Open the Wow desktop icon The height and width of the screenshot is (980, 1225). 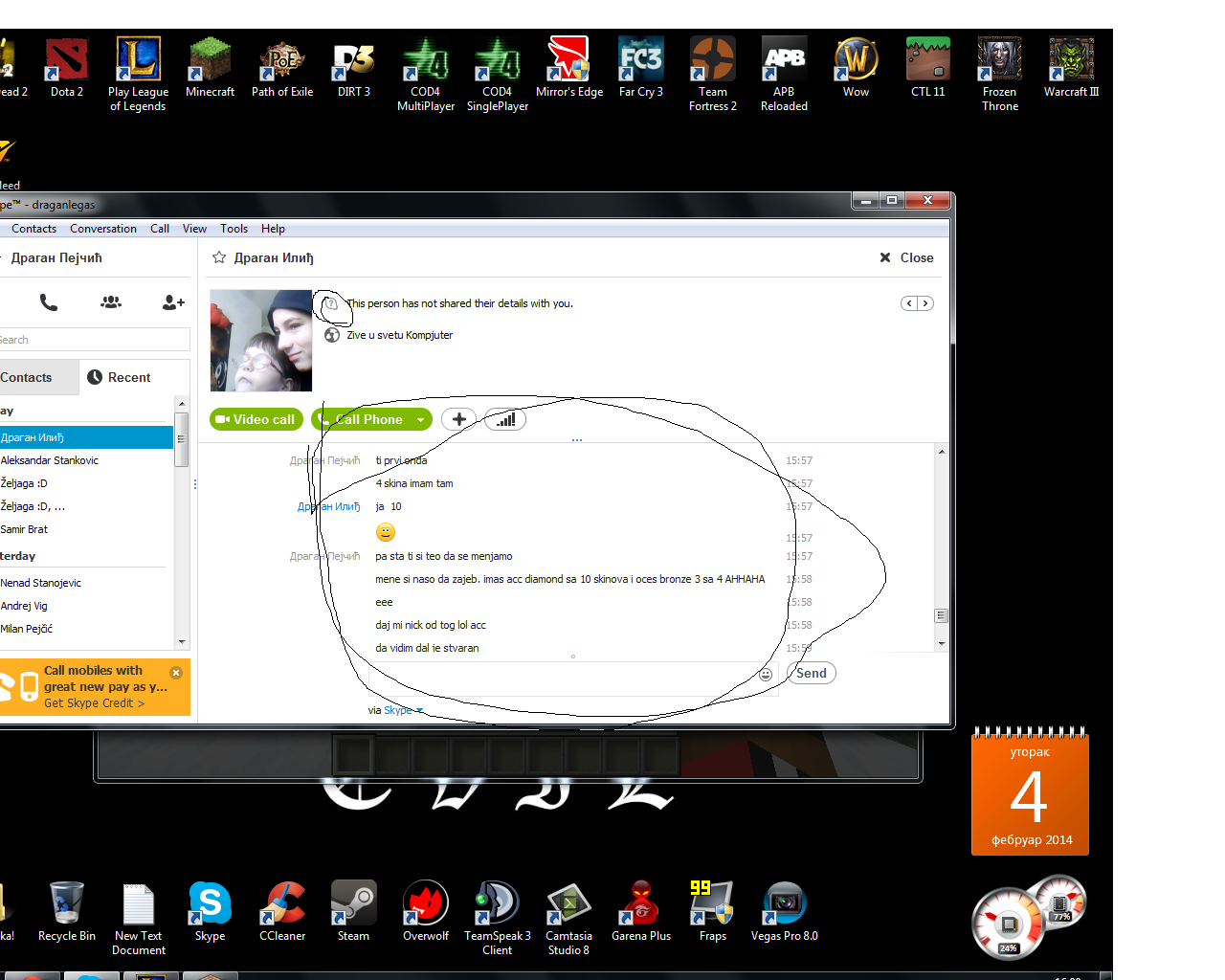point(856,67)
